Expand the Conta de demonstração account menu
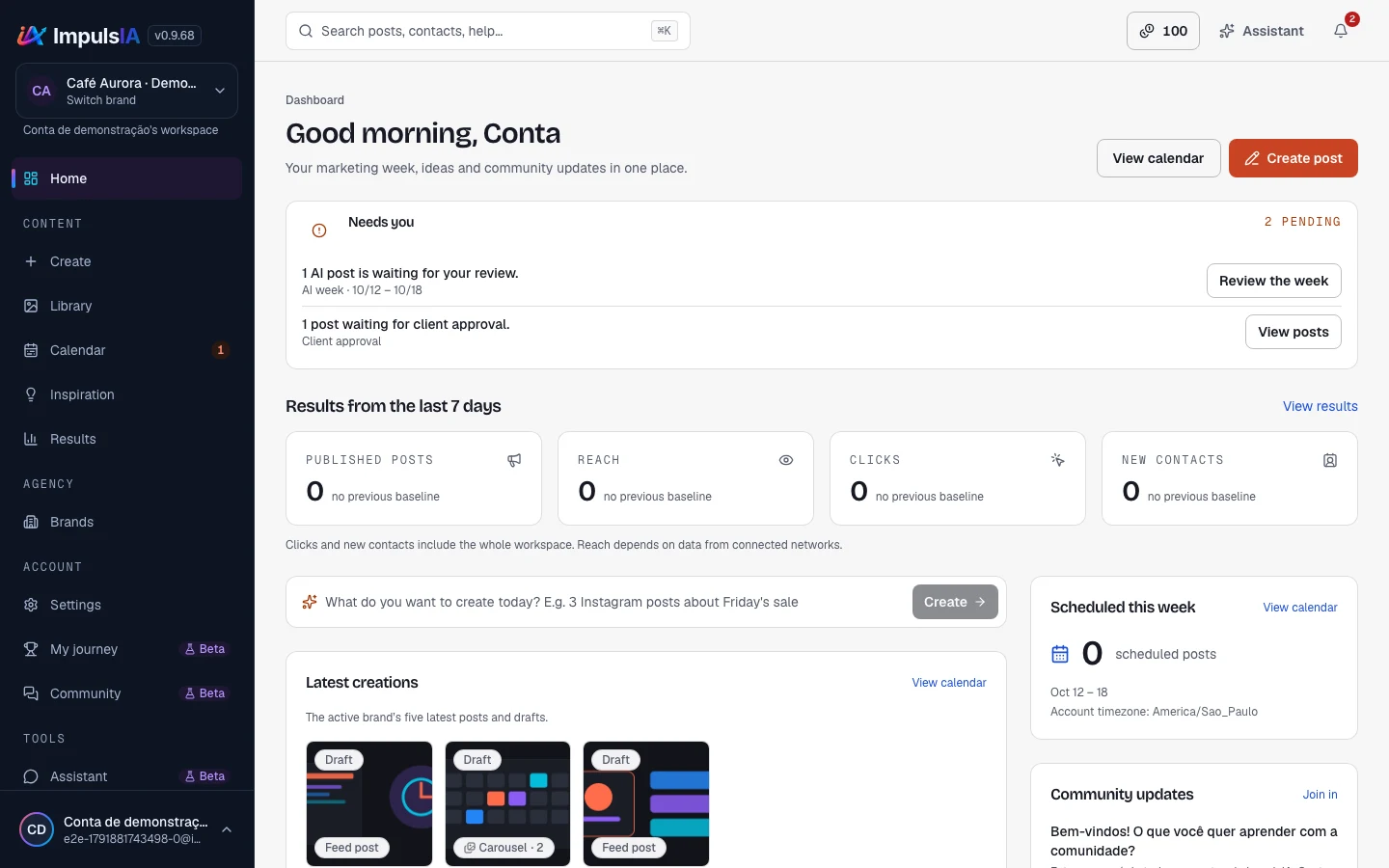Screen dimensions: 1389x868 (127, 829)
